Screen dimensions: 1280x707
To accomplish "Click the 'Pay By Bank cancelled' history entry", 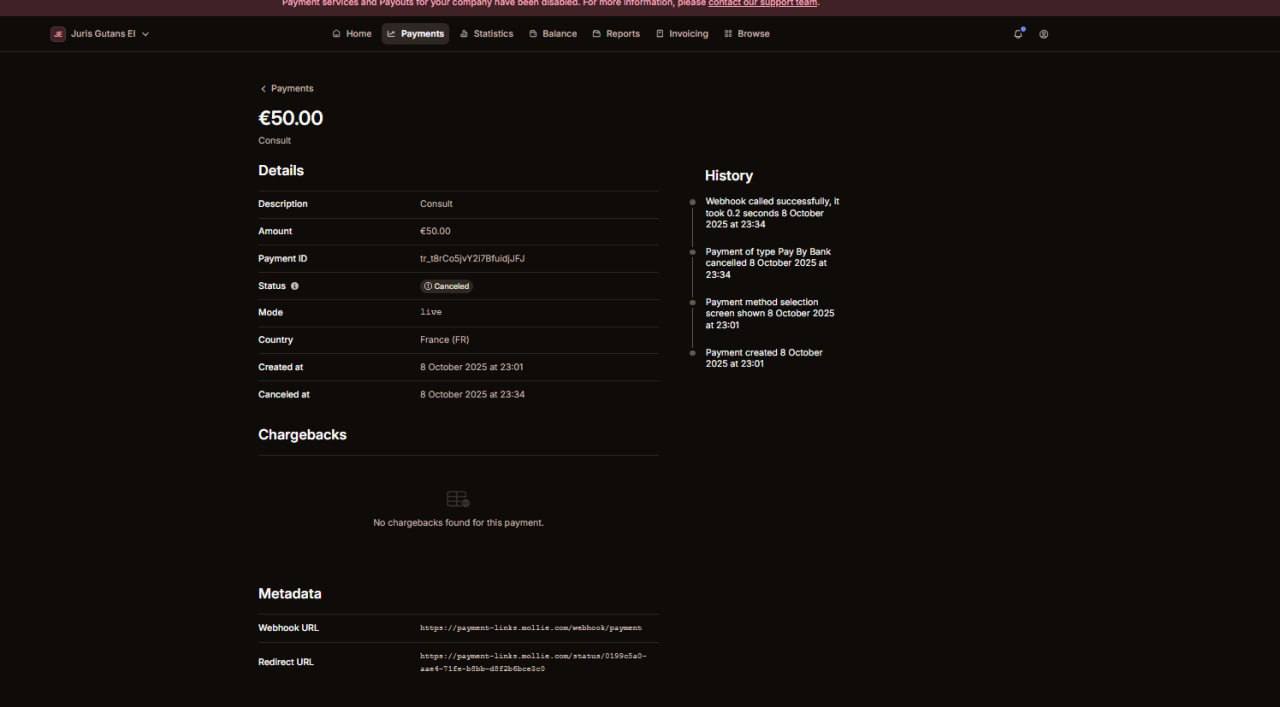I will point(768,263).
